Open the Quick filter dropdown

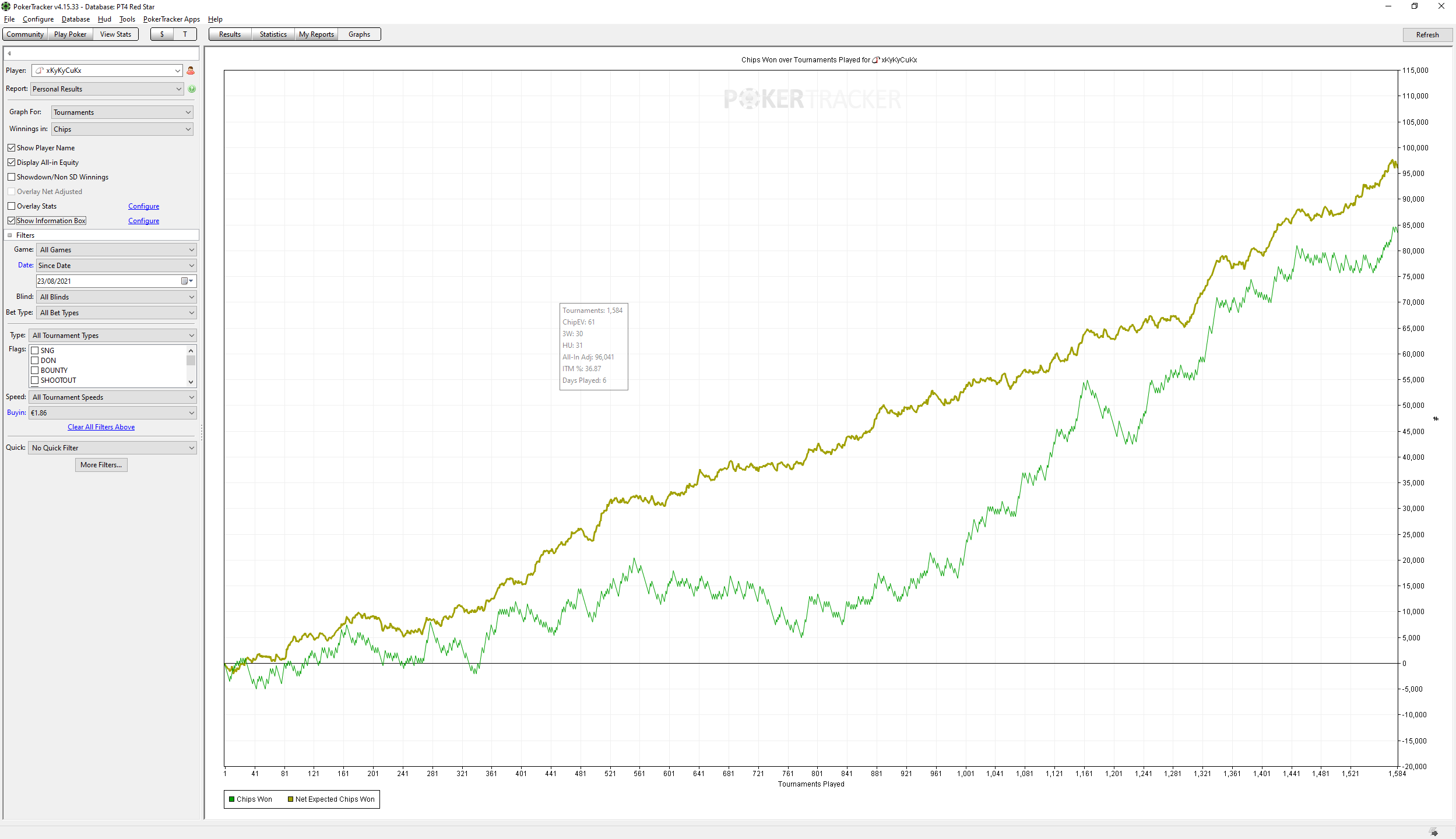click(x=112, y=448)
